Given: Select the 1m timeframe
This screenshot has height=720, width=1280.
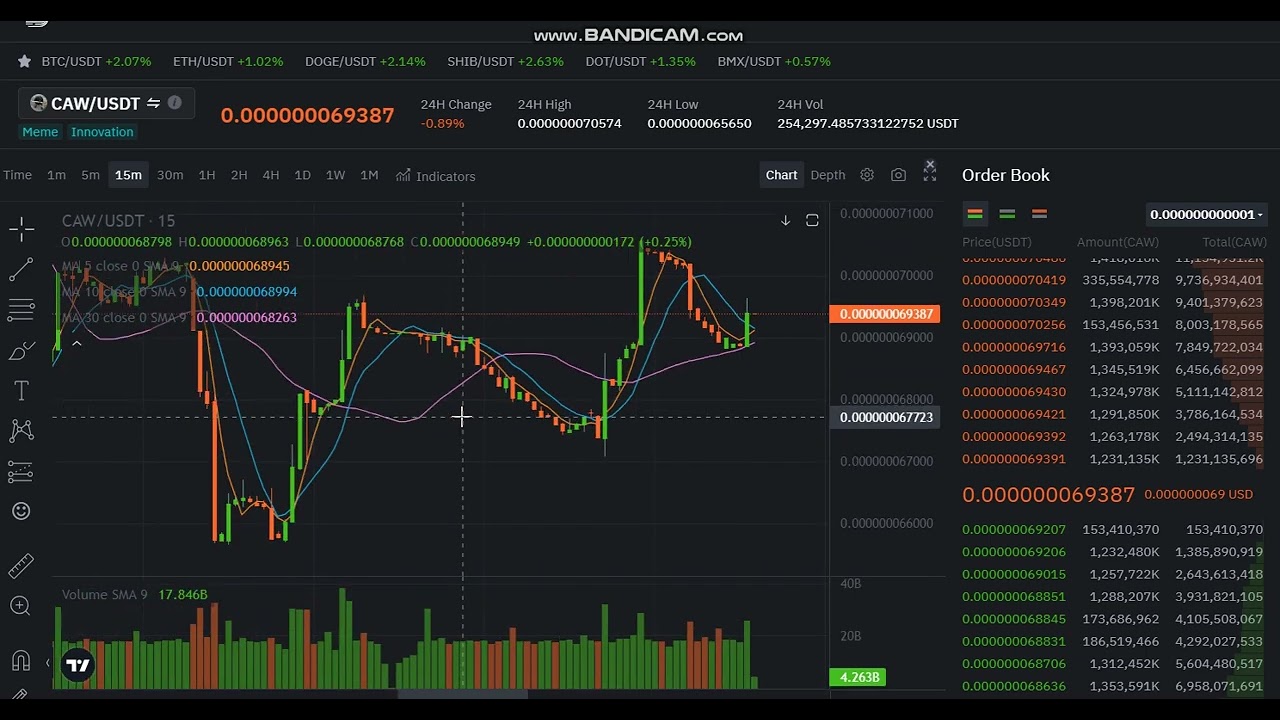Looking at the screenshot, I should tap(56, 175).
